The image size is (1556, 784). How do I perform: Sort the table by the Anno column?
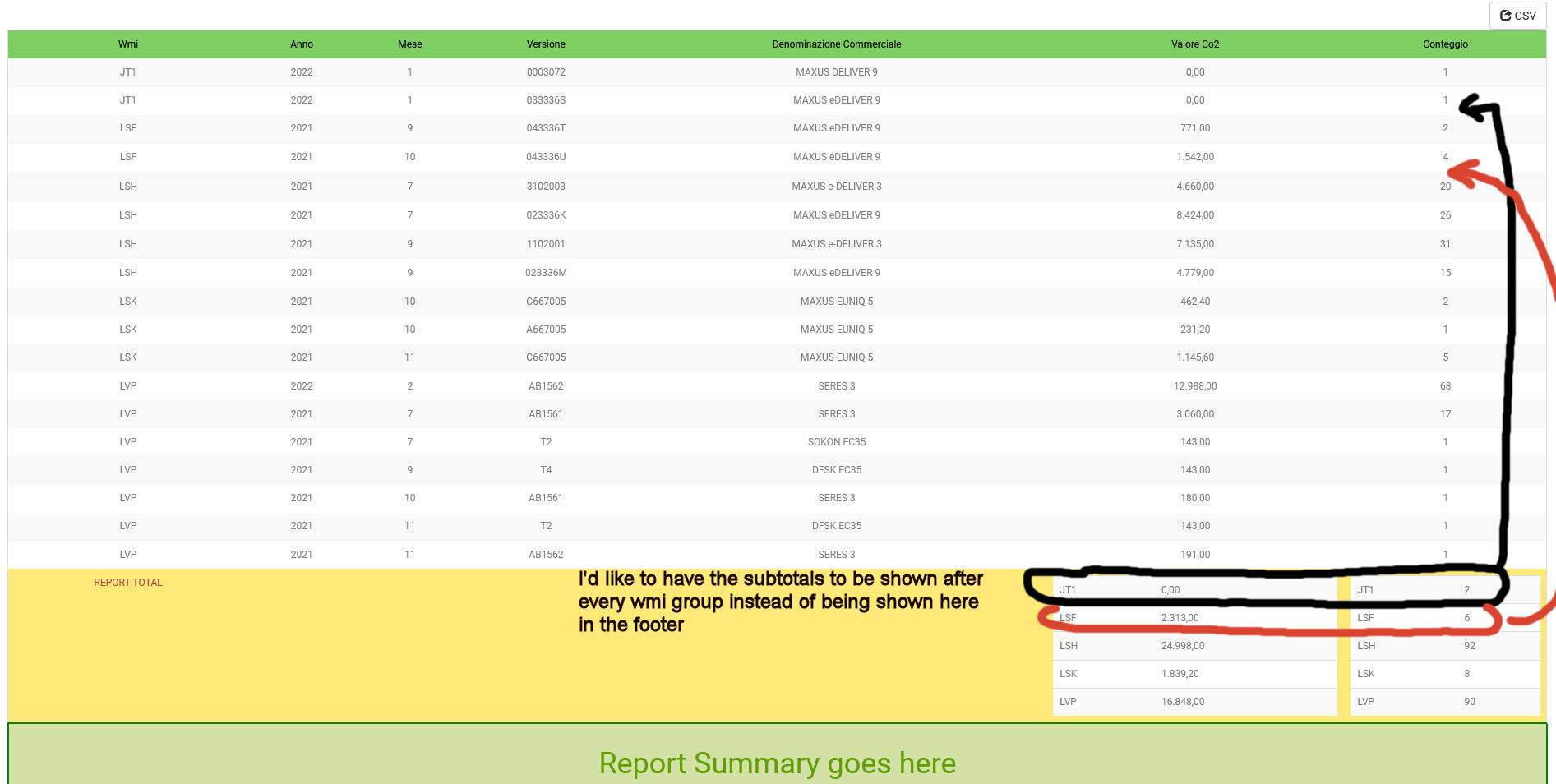pos(301,44)
